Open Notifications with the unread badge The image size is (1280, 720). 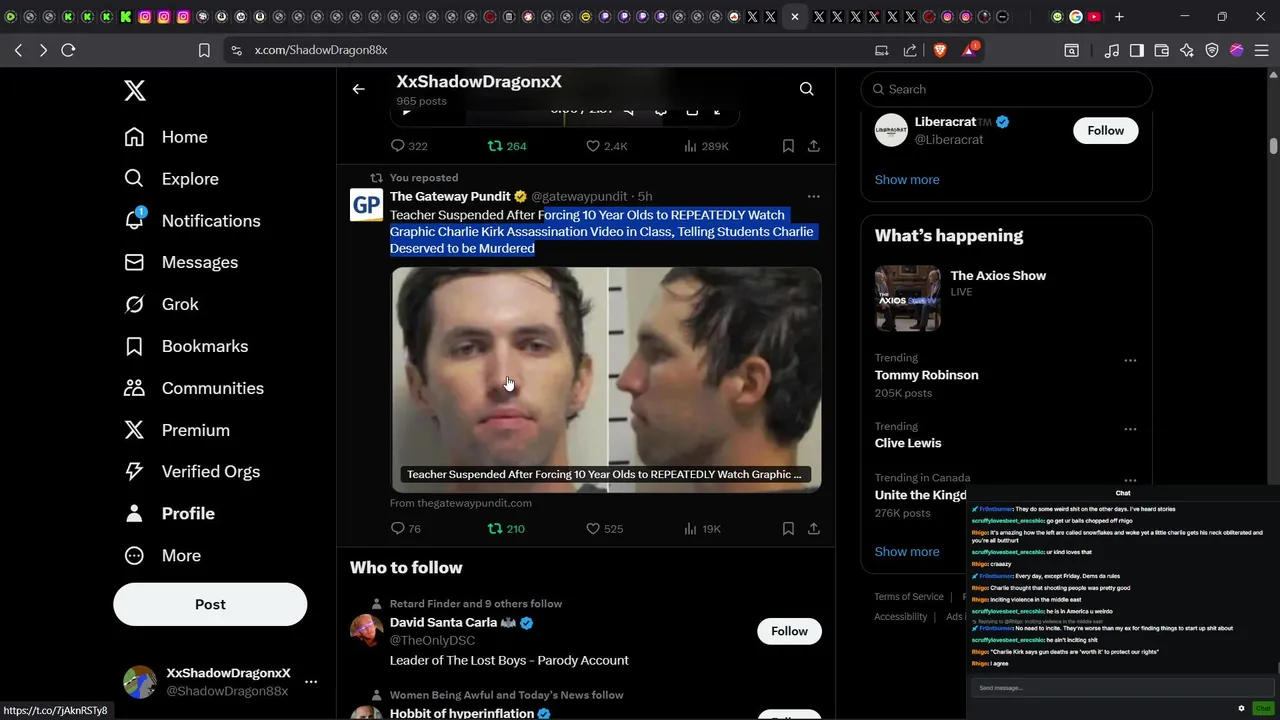192,221
